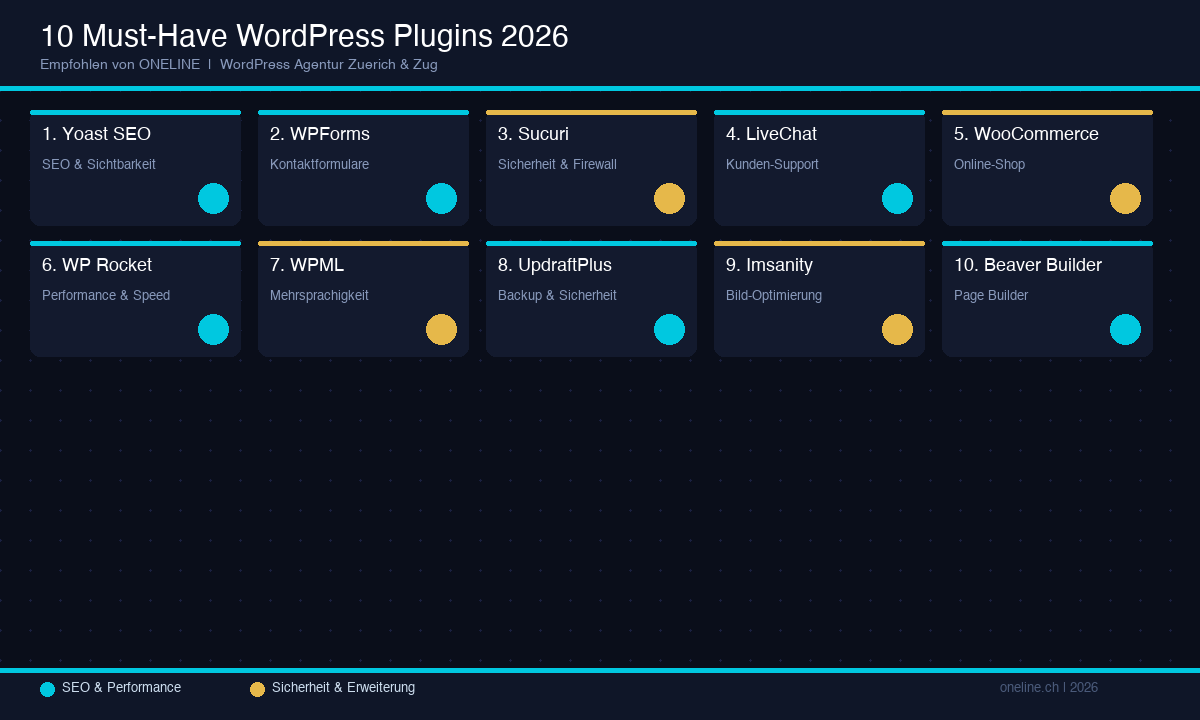Click the 'Kontaktformulare' subtitle
This screenshot has width=1200, height=720.
319,164
